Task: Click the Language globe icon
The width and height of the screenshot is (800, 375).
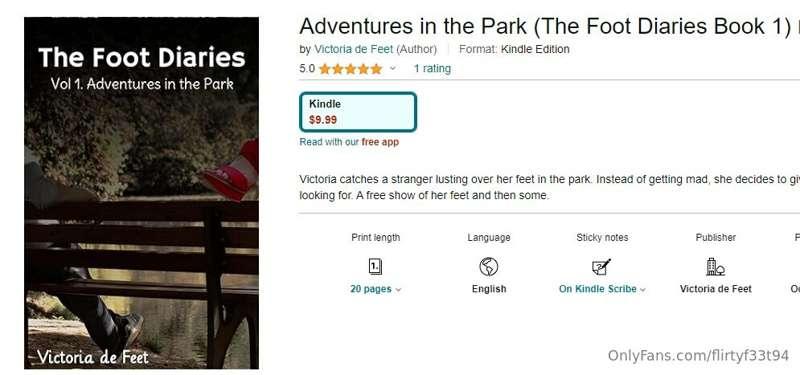Action: [x=488, y=266]
